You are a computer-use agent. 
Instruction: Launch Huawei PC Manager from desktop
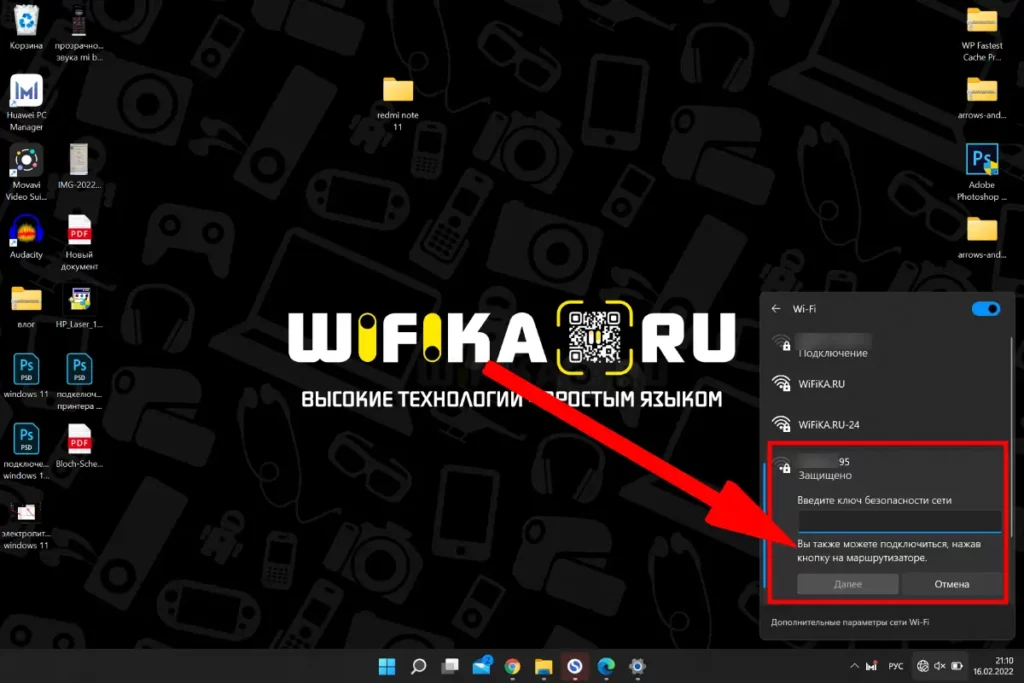click(26, 103)
